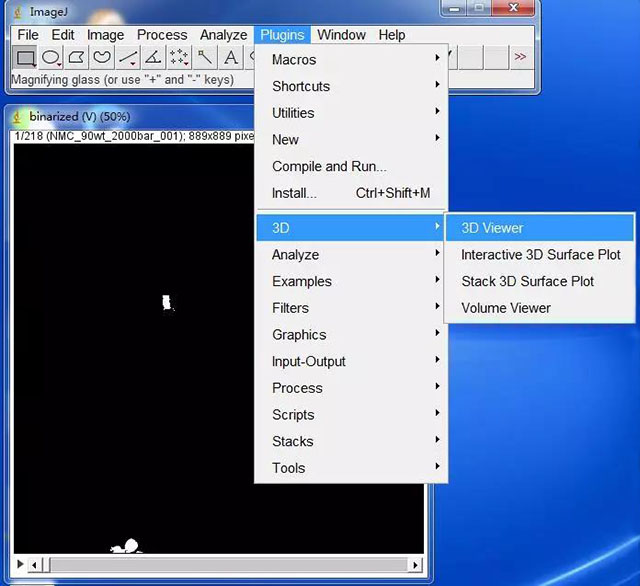Play the stack animation

(20, 566)
